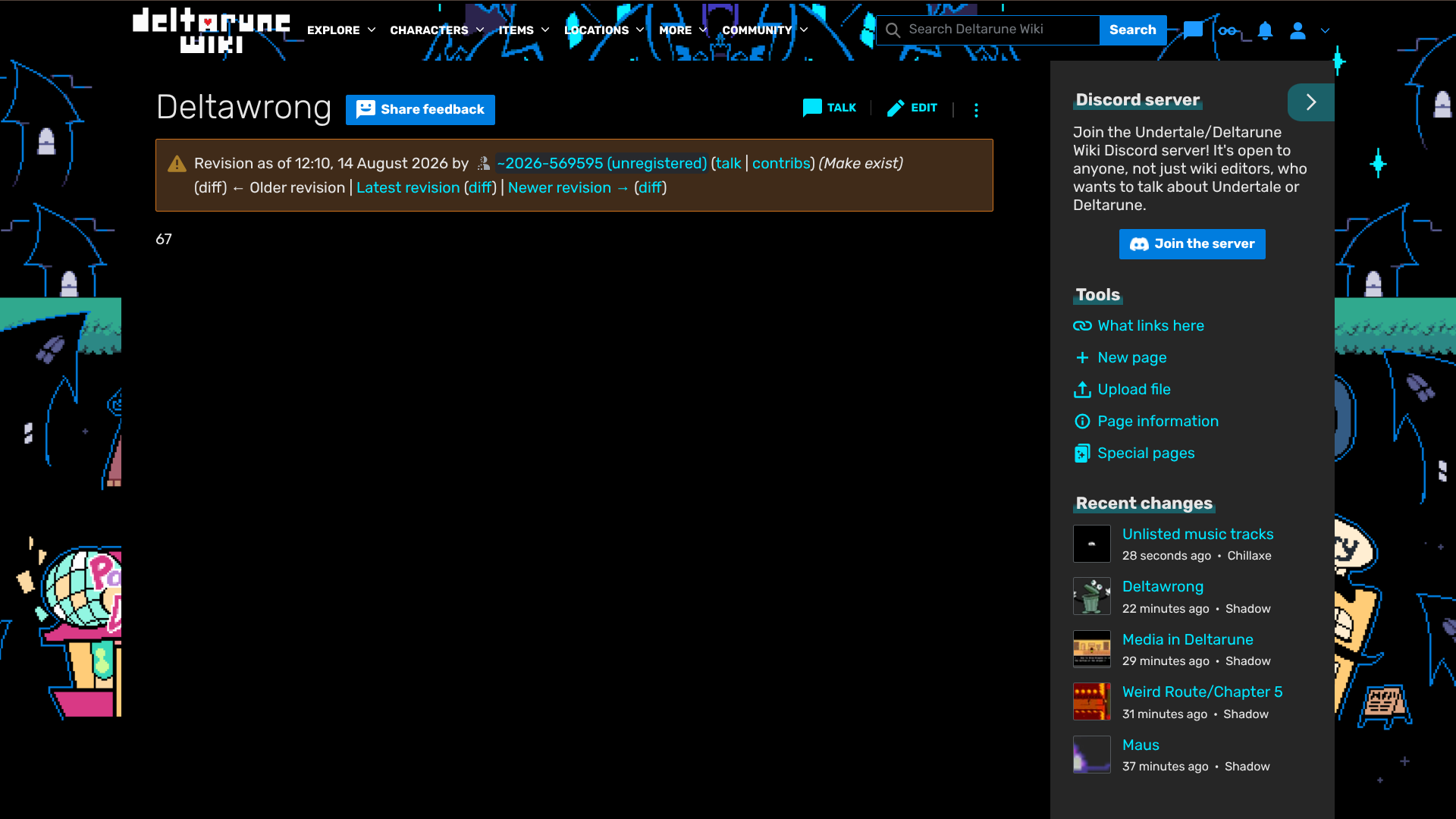This screenshot has width=1456, height=819.
Task: Open unregistered user ~2026-569595 profile
Action: coord(602,163)
